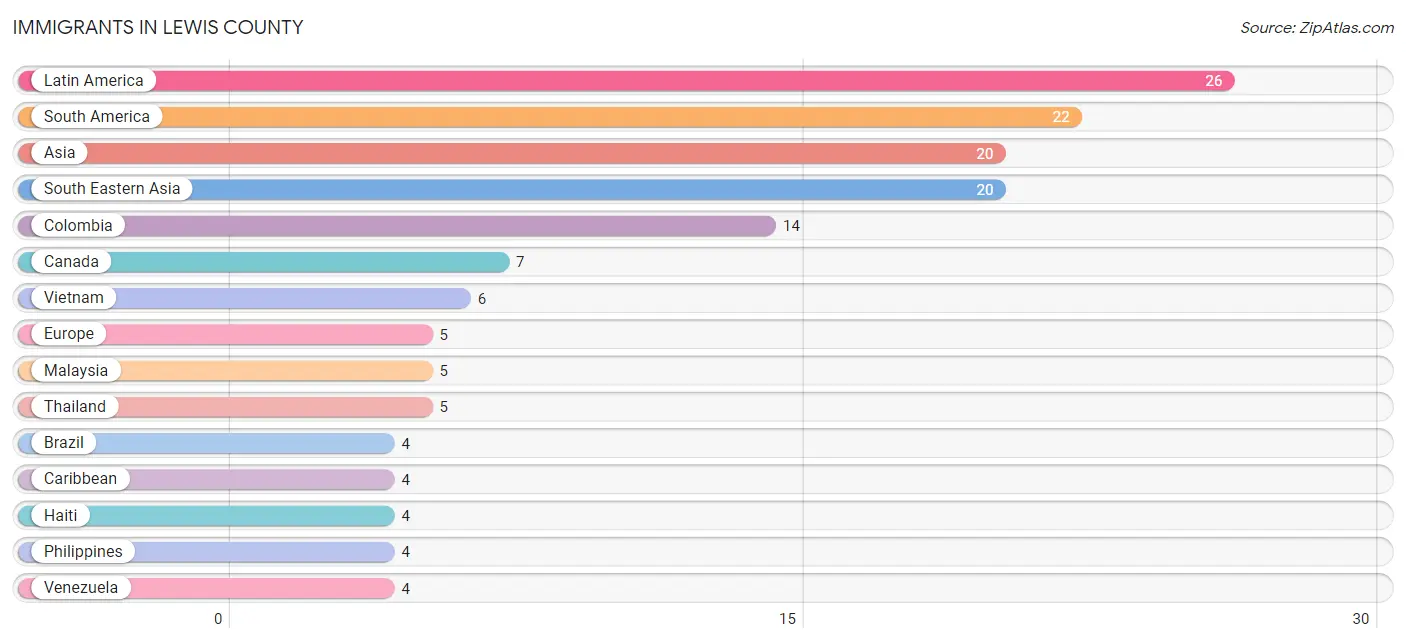Viewport: 1406px width, 643px height.
Task: Select the South Eastern Asia blue bar
Action: click(512, 189)
